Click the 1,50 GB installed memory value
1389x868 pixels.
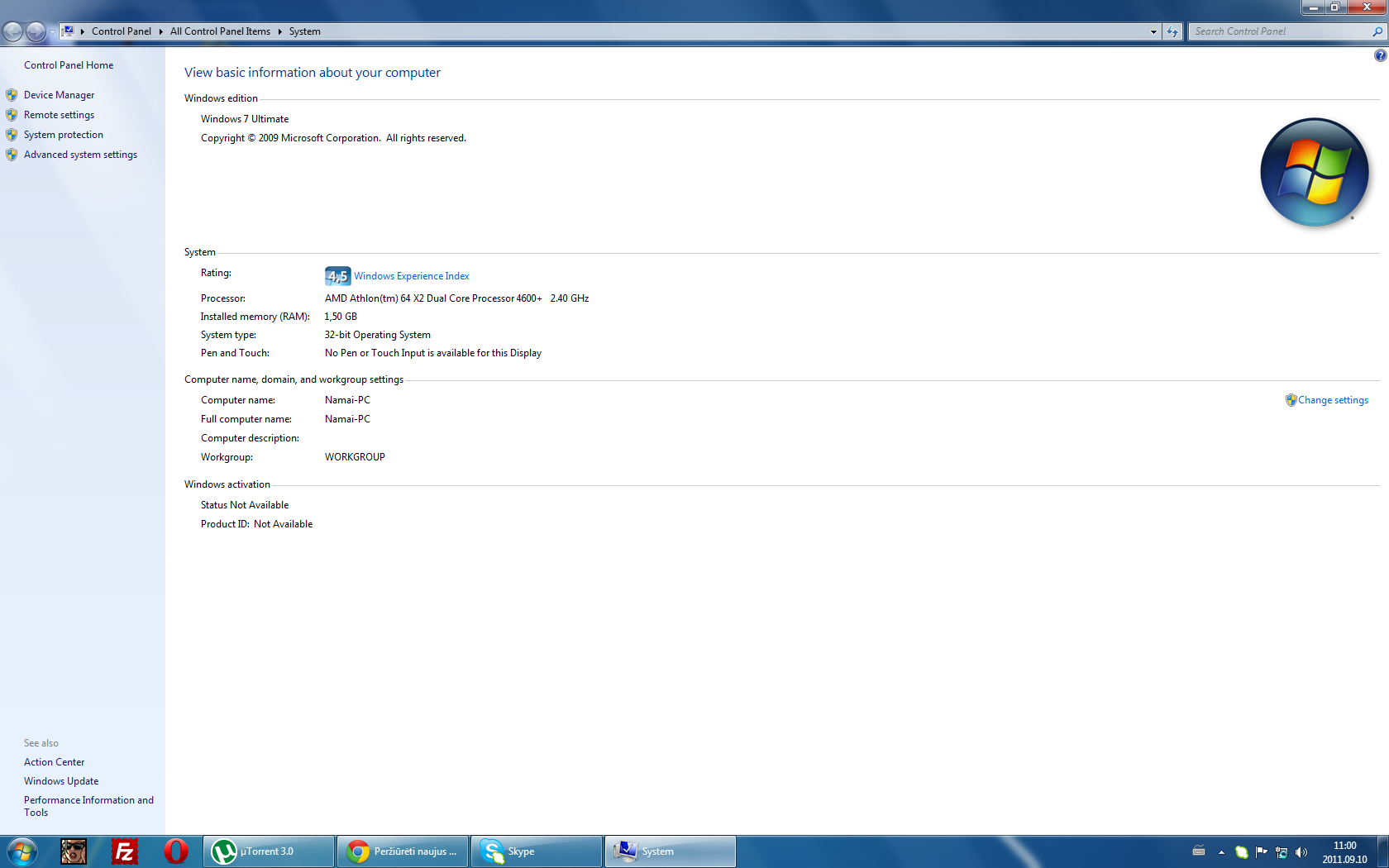tap(341, 317)
